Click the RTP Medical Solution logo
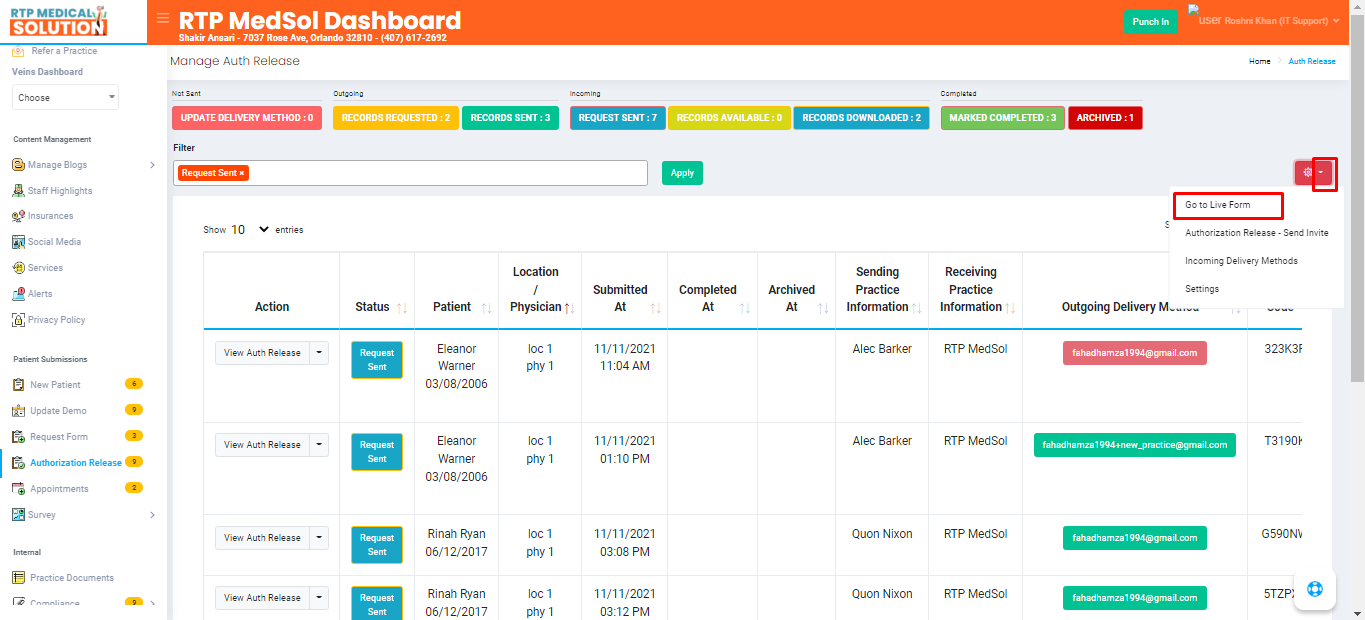1365x620 pixels. [59, 21]
